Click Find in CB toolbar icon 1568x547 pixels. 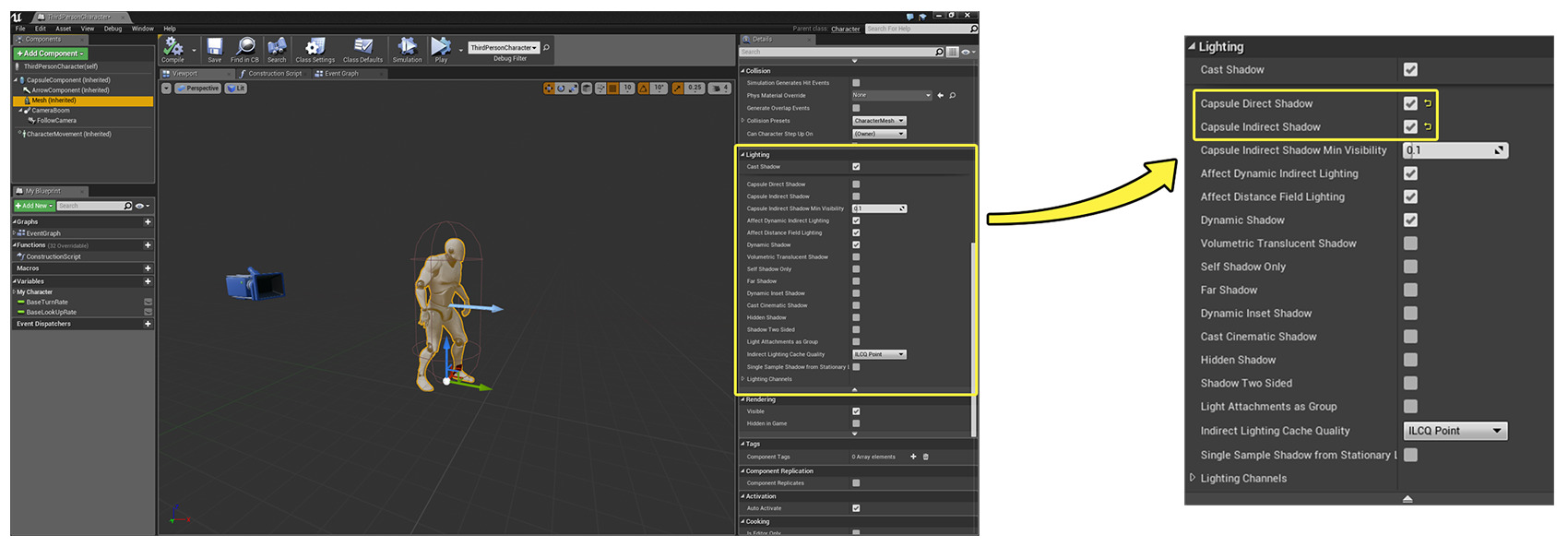(245, 46)
